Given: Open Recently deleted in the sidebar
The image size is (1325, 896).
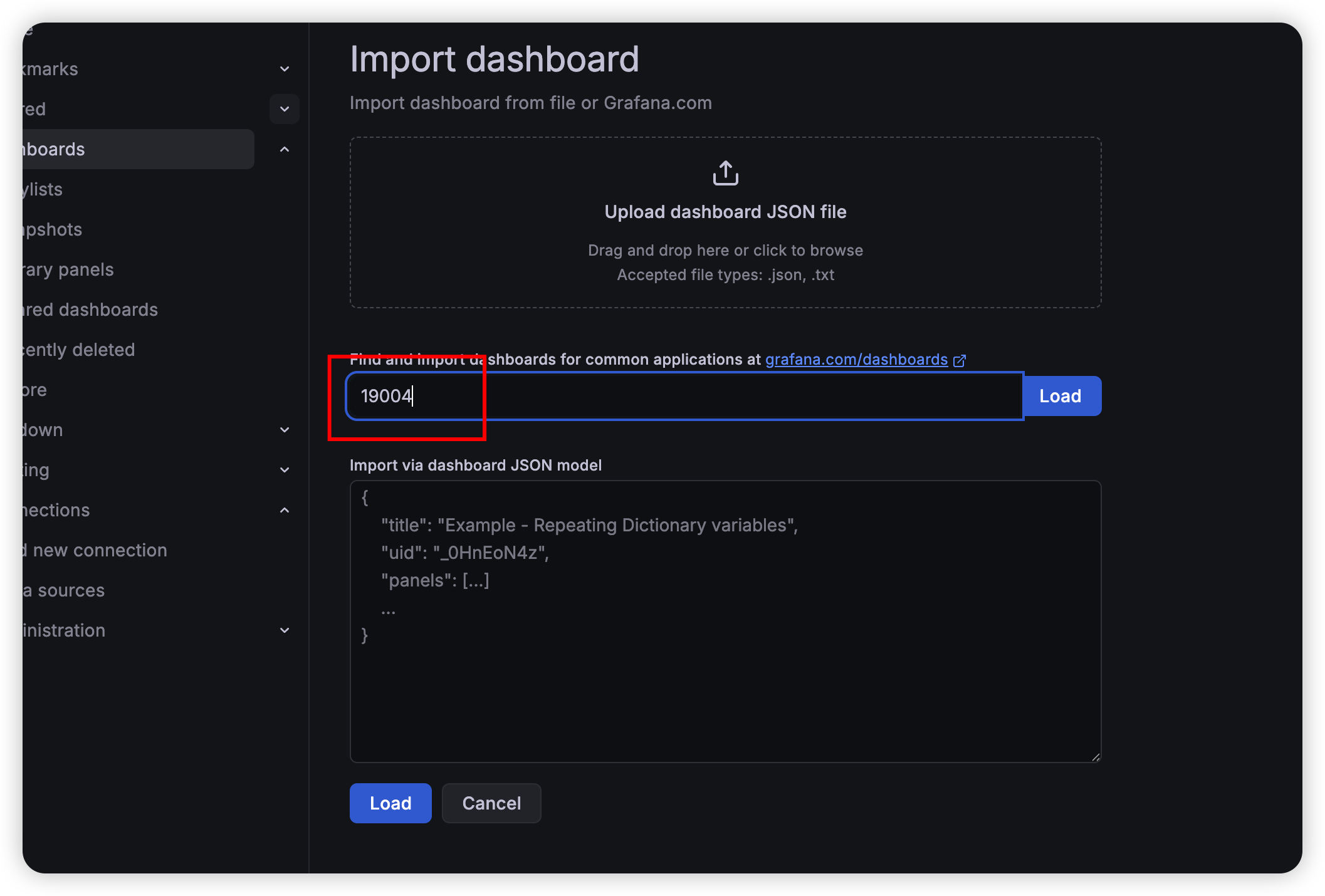Looking at the screenshot, I should [79, 350].
